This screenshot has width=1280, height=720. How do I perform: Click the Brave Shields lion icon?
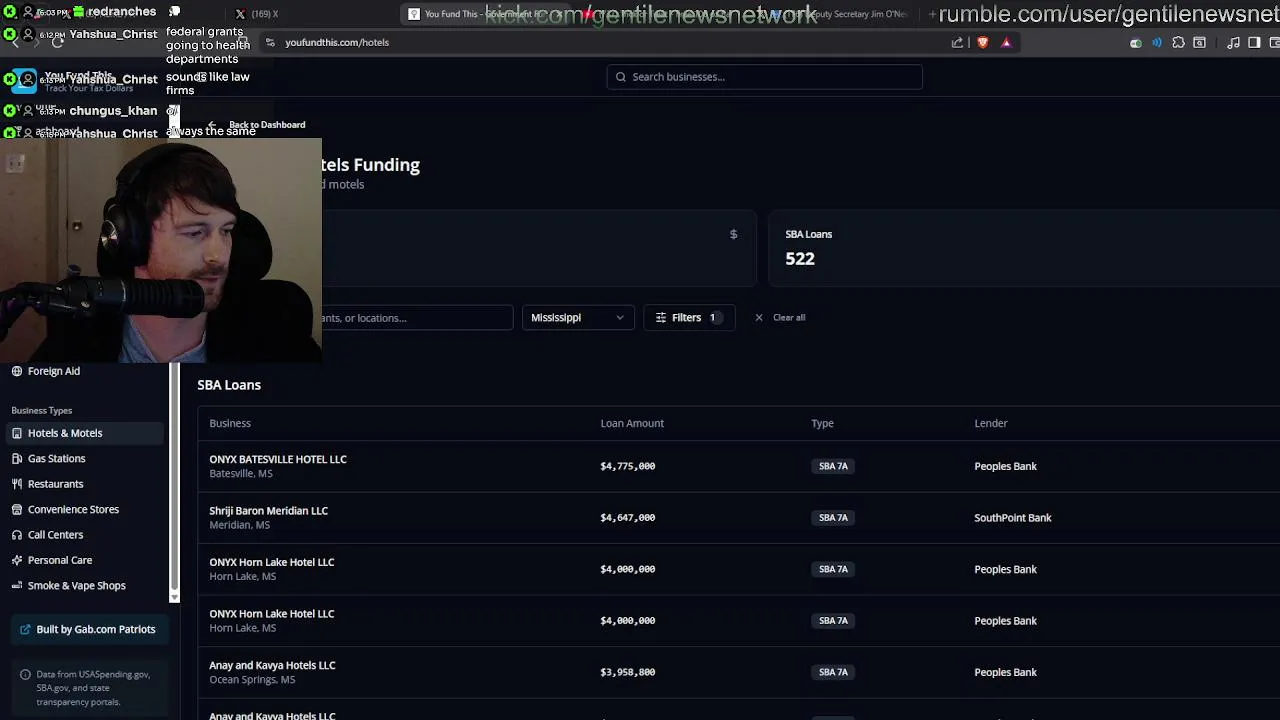tap(983, 42)
